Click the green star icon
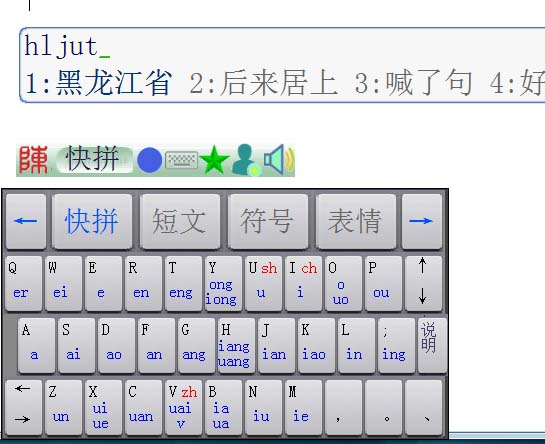 214,160
